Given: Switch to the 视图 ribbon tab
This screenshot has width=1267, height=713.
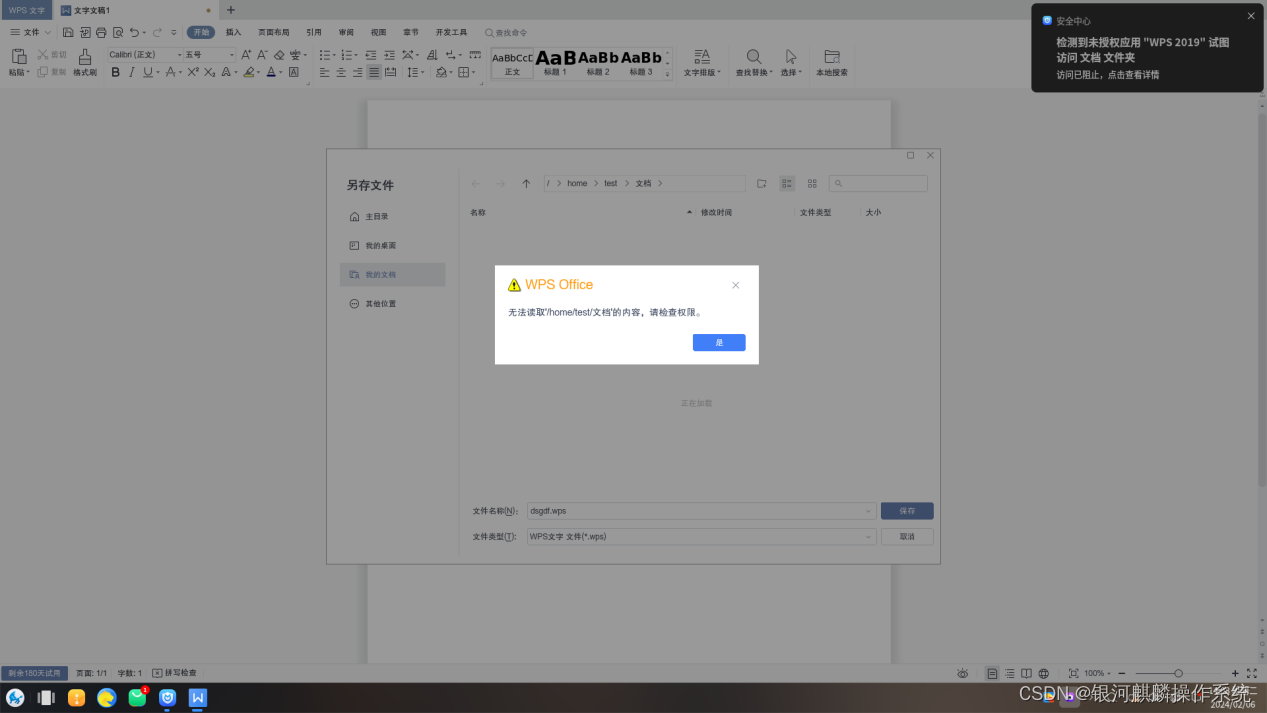Looking at the screenshot, I should [x=378, y=32].
